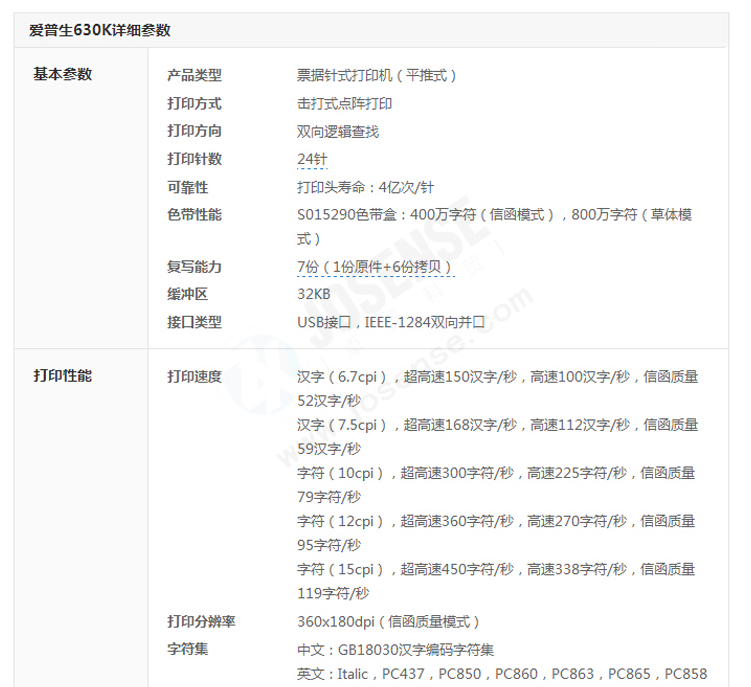
Task: Click the '色带性能' label
Action: click(x=194, y=215)
